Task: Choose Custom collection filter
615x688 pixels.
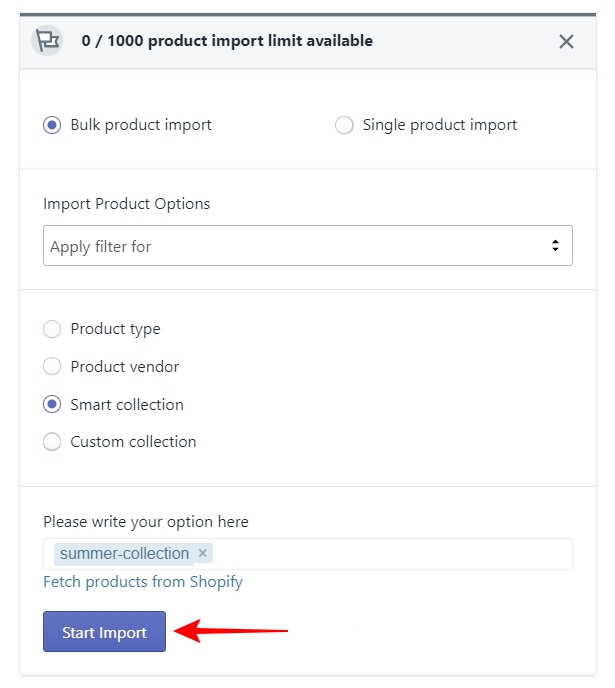Action: [52, 441]
